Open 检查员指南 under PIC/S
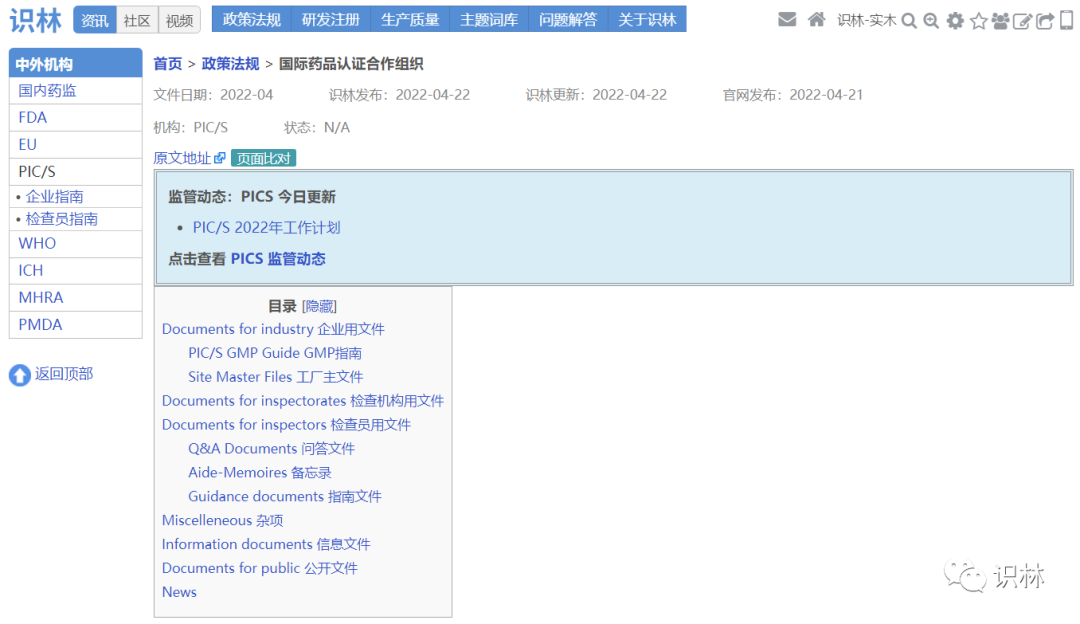 [x=62, y=219]
